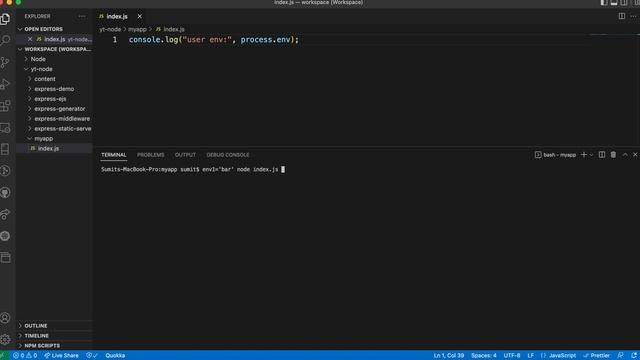Open the Run and Debug view
Image resolution: width=640 pixels, height=360 pixels.
5,84
